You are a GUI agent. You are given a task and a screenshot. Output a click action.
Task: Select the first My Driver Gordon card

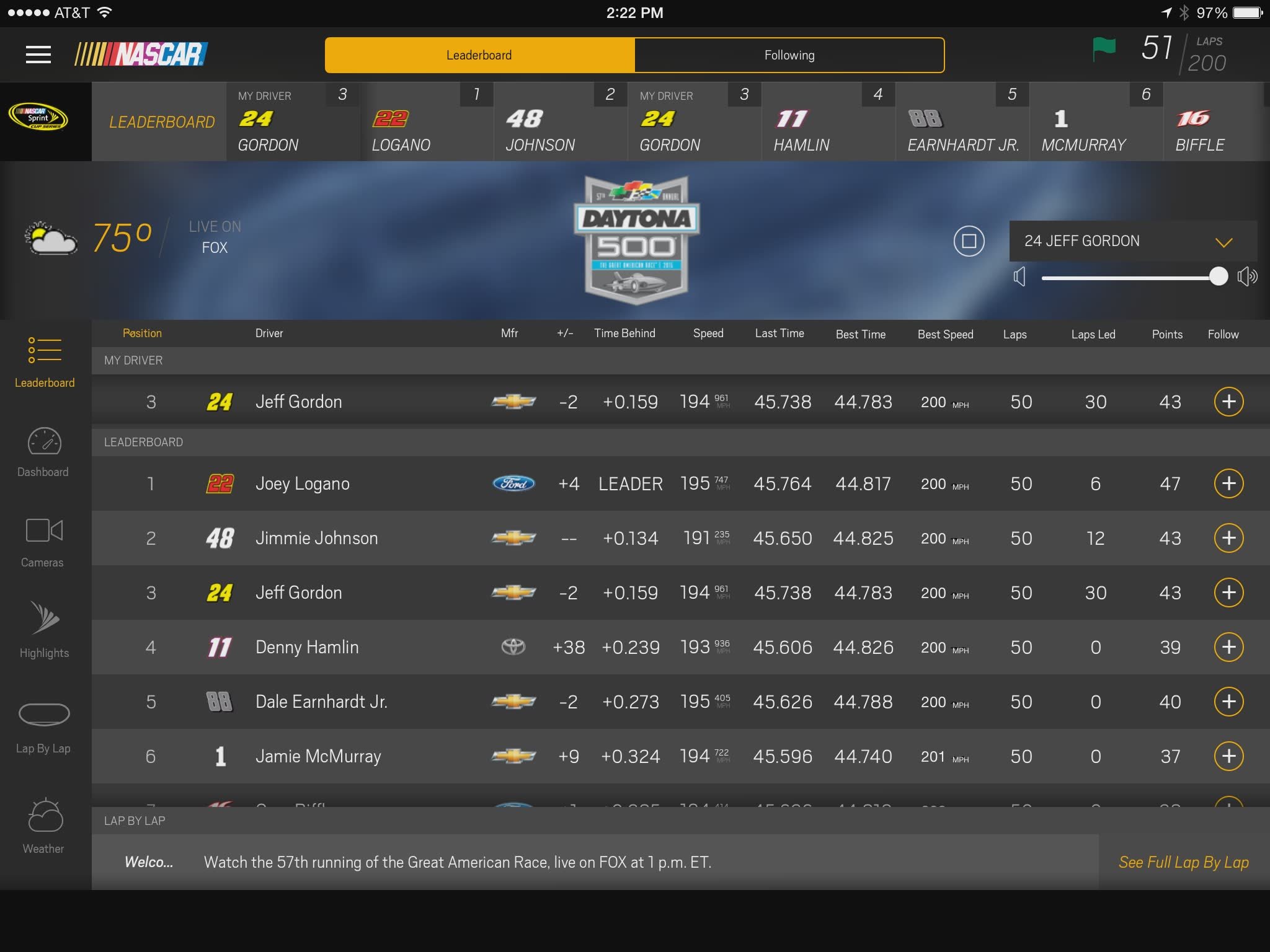[x=293, y=121]
